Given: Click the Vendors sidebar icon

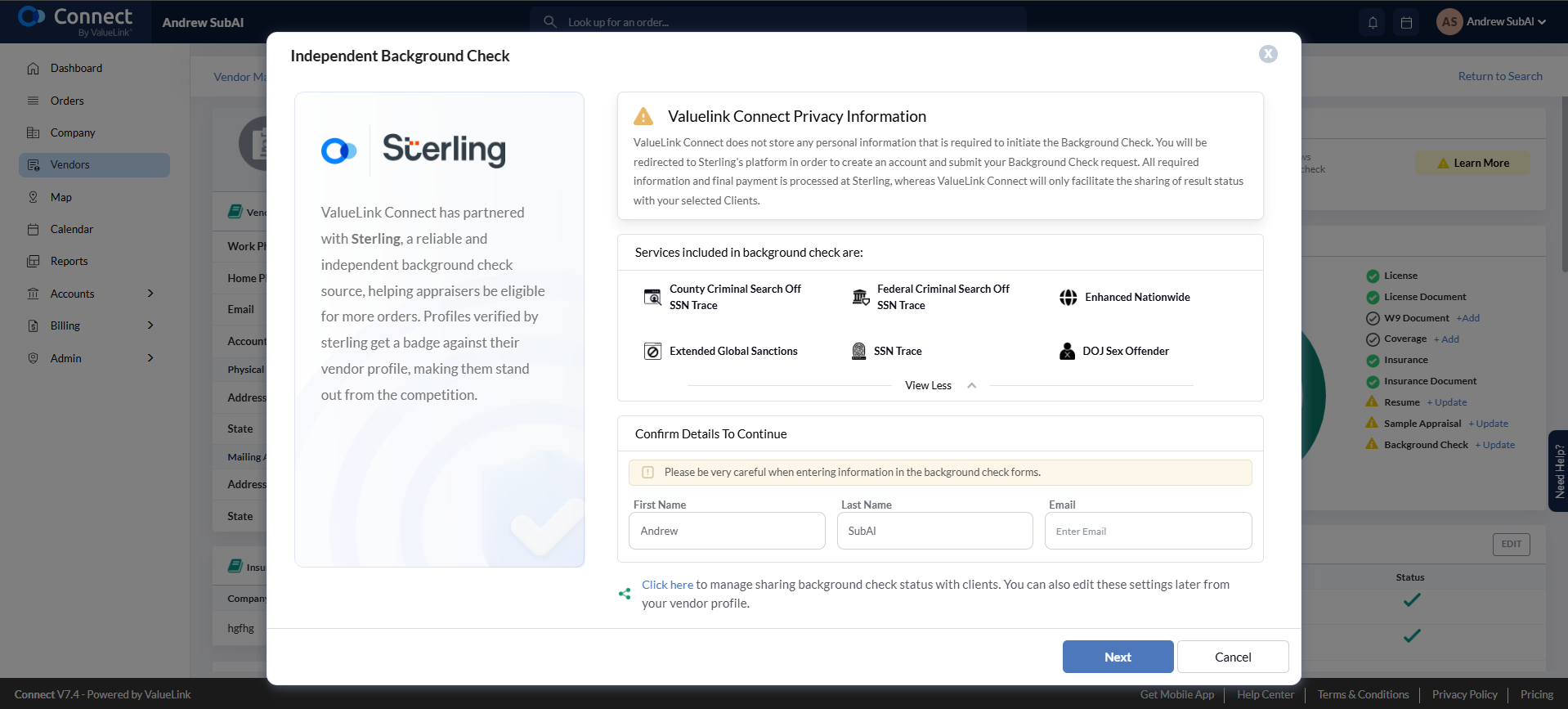Looking at the screenshot, I should click(x=34, y=165).
